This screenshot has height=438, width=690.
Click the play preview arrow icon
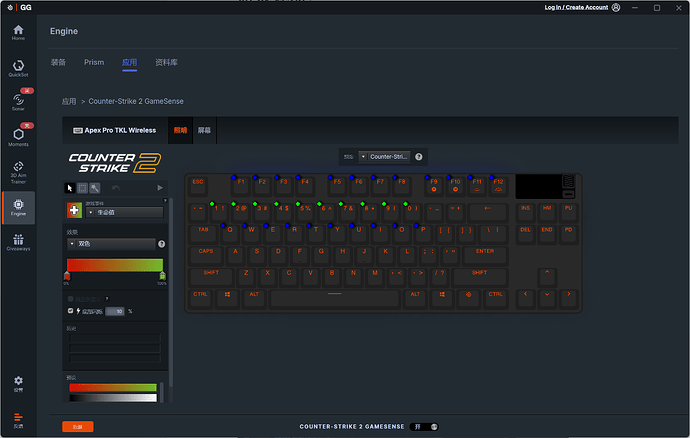160,187
